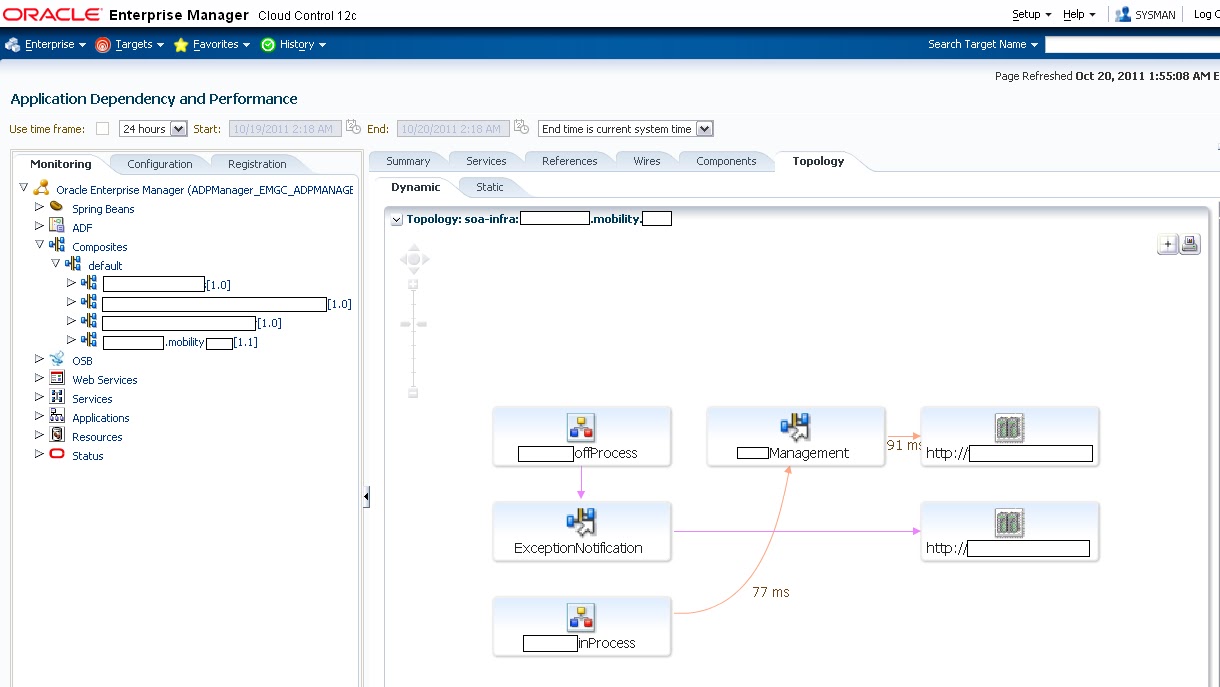Collapse the default tree node
Viewport: 1220px width, 687px height.
(x=56, y=264)
